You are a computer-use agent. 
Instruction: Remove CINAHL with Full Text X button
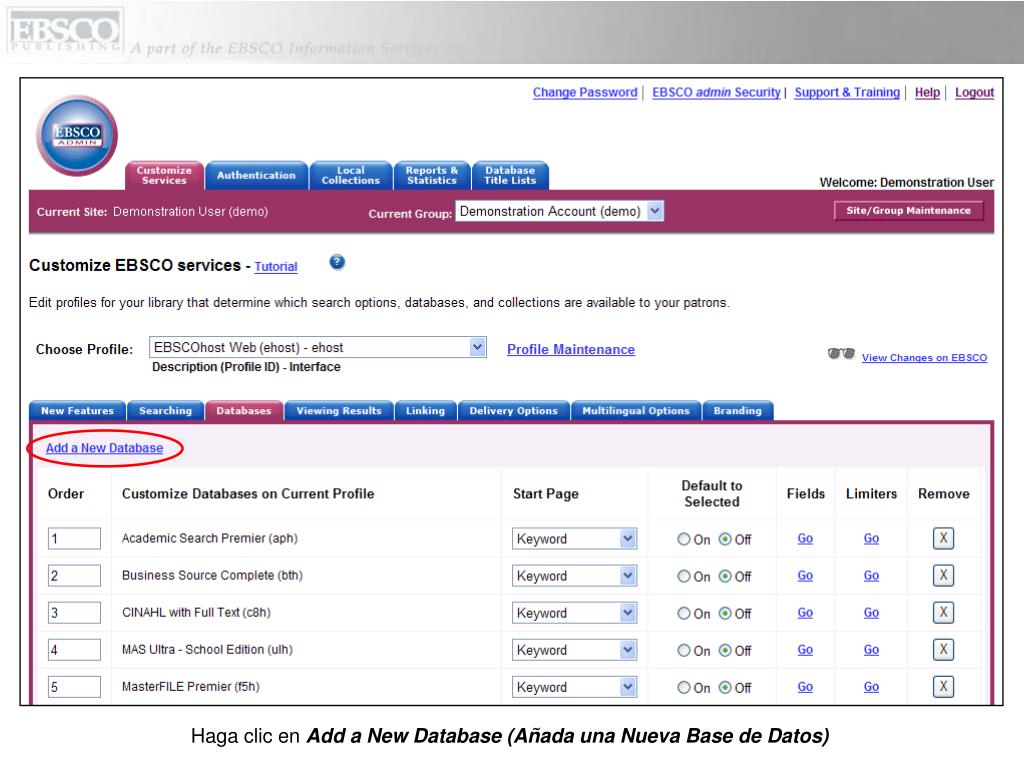(943, 613)
